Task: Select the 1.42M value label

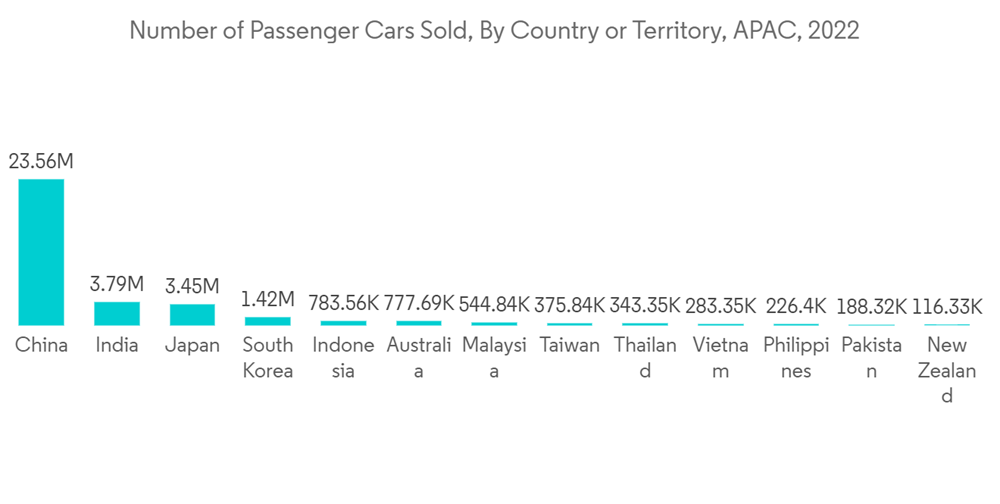Action: [268, 299]
